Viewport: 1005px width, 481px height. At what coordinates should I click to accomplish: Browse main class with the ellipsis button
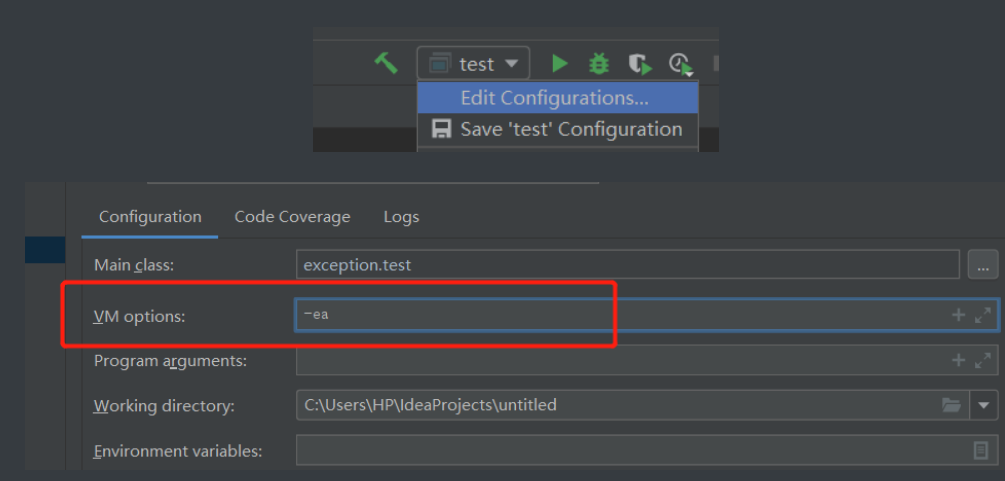coord(983,264)
